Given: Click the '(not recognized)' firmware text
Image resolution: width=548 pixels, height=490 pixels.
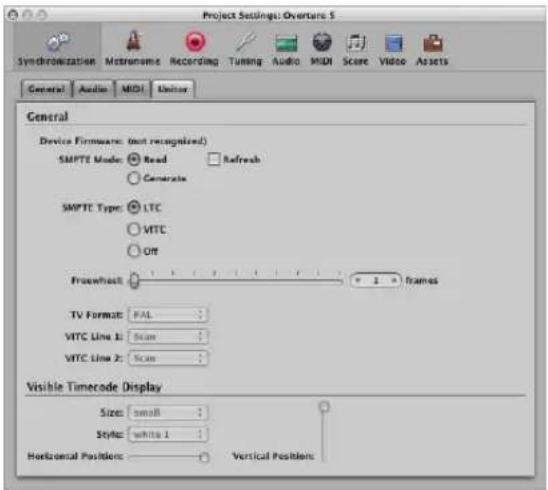Looking at the screenshot, I should [x=167, y=141].
